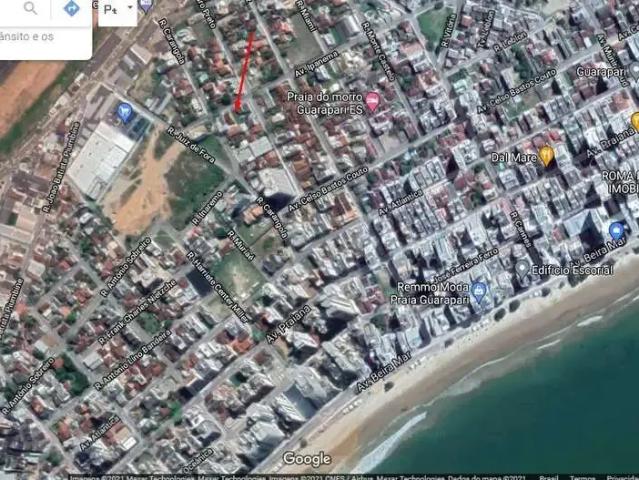This screenshot has height=480, width=639.
Task: Click the Guarapari city label
Action: point(601,72)
